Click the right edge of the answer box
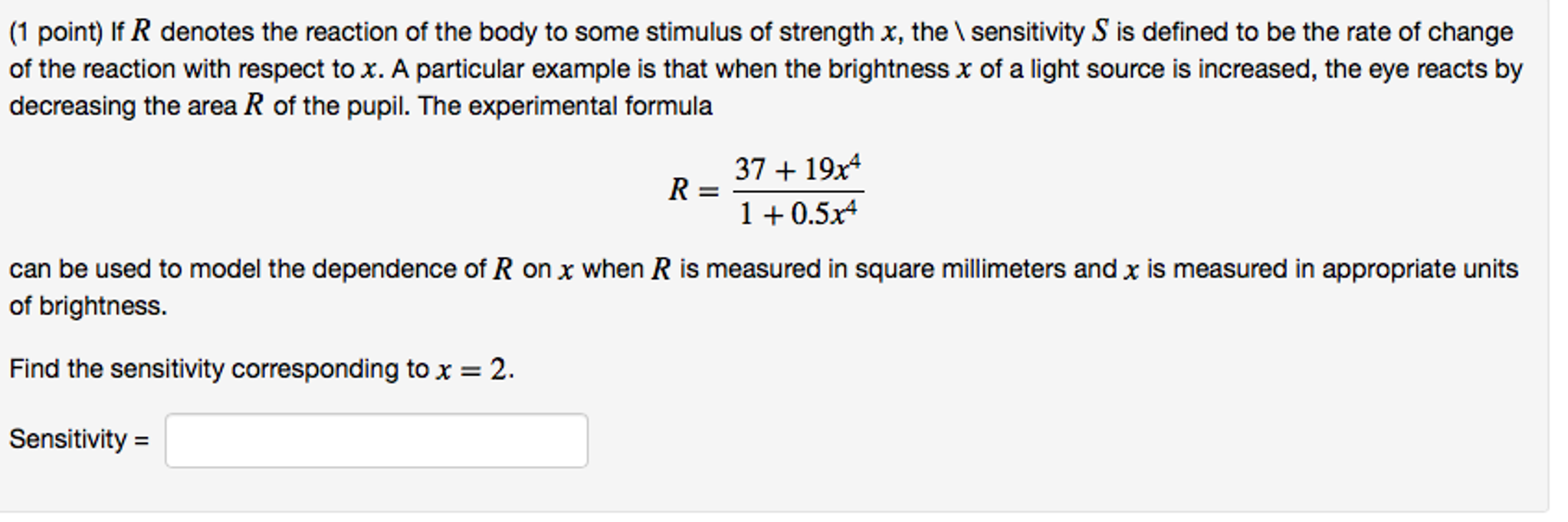Viewport: 1568px width, 522px height. click(582, 441)
